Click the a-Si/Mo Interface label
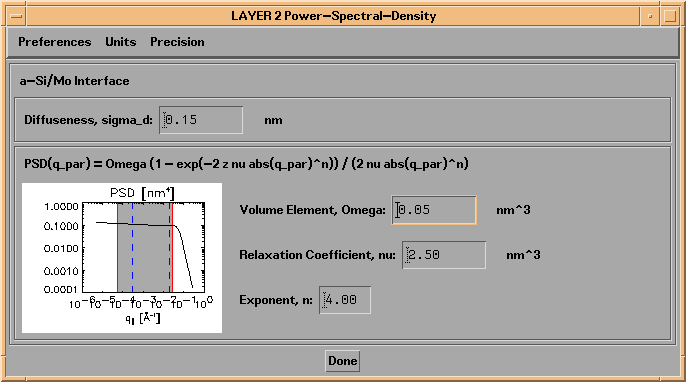Screen dimensions: 686x382 (x=74, y=81)
